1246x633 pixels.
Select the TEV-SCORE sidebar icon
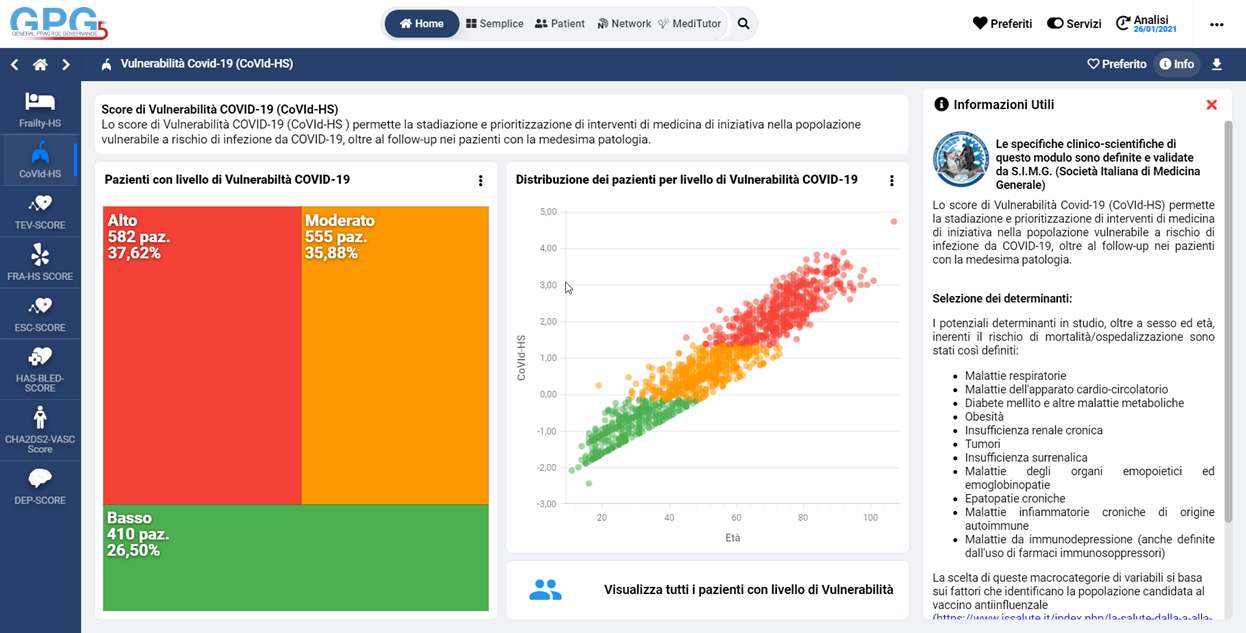click(x=40, y=211)
